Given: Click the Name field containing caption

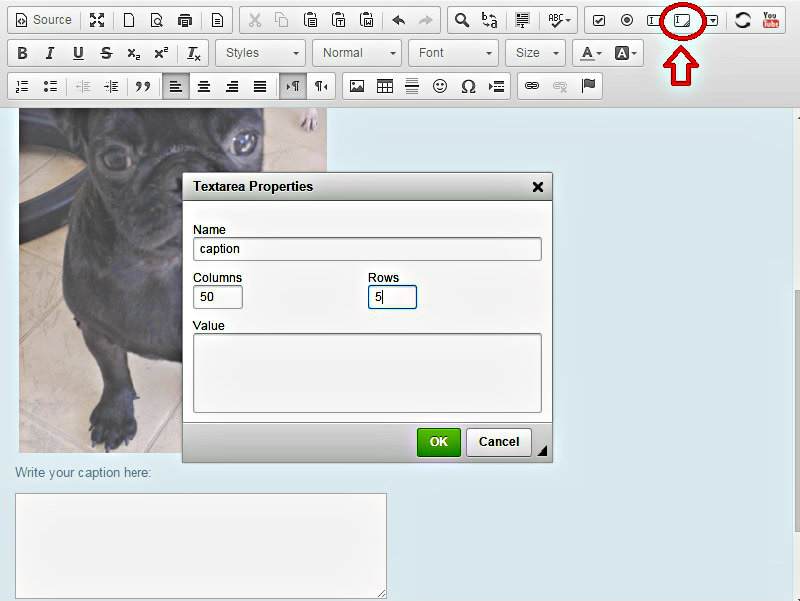Looking at the screenshot, I should tap(367, 249).
